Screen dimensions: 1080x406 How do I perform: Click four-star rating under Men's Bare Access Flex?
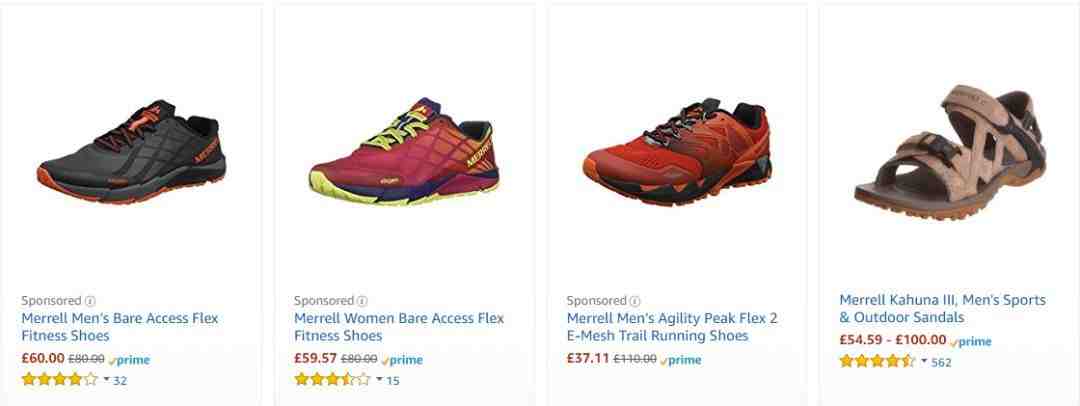point(59,379)
